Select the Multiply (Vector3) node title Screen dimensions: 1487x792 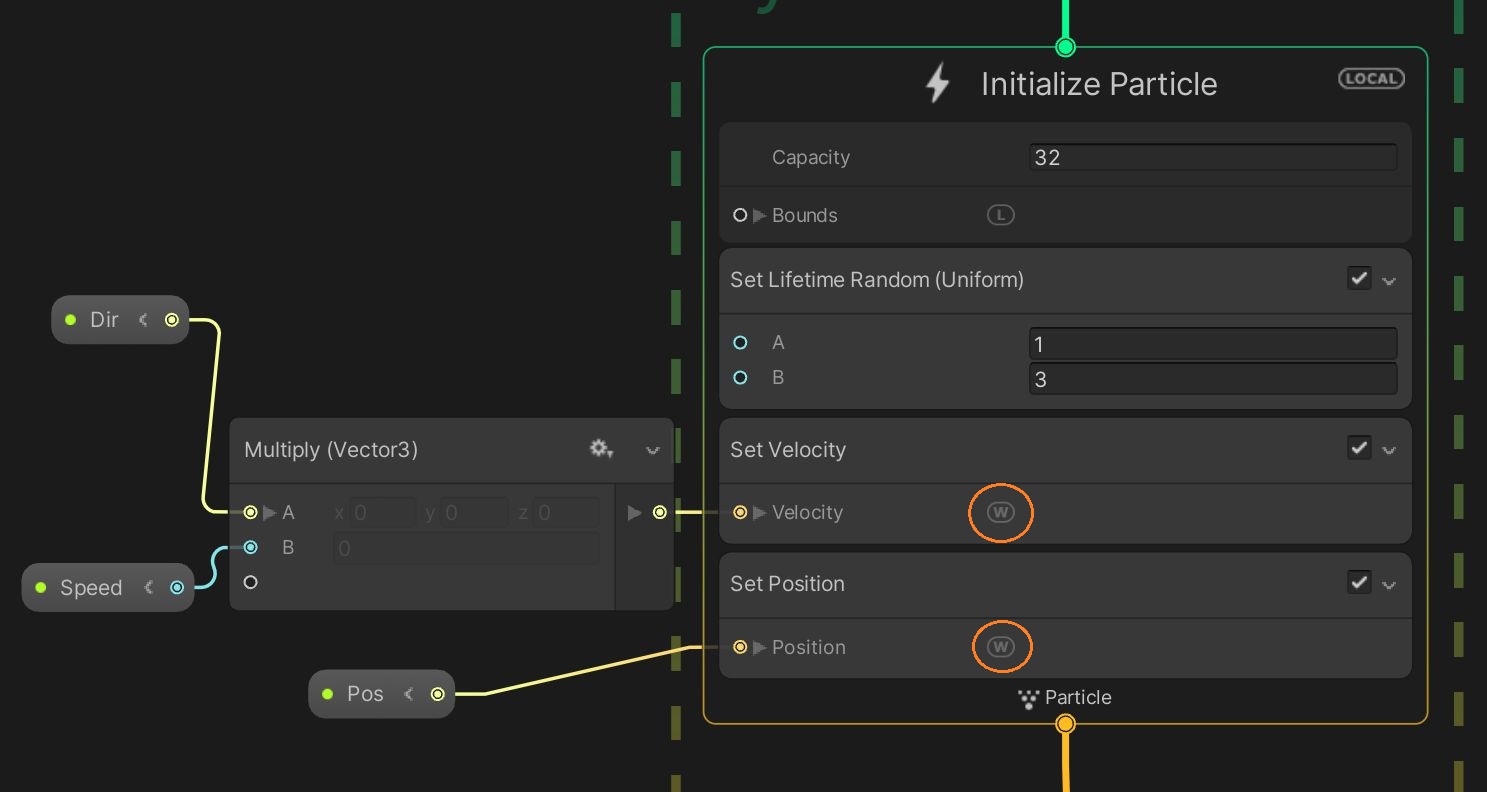331,450
